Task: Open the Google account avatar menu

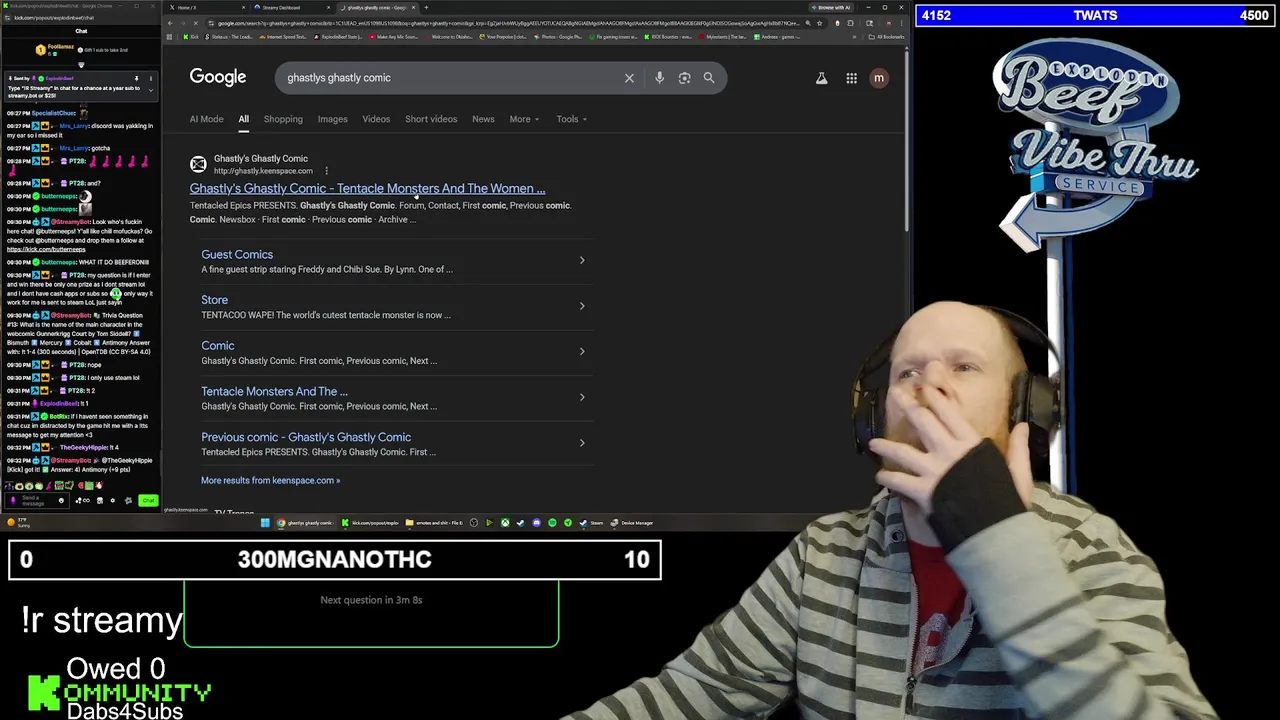Action: click(879, 78)
